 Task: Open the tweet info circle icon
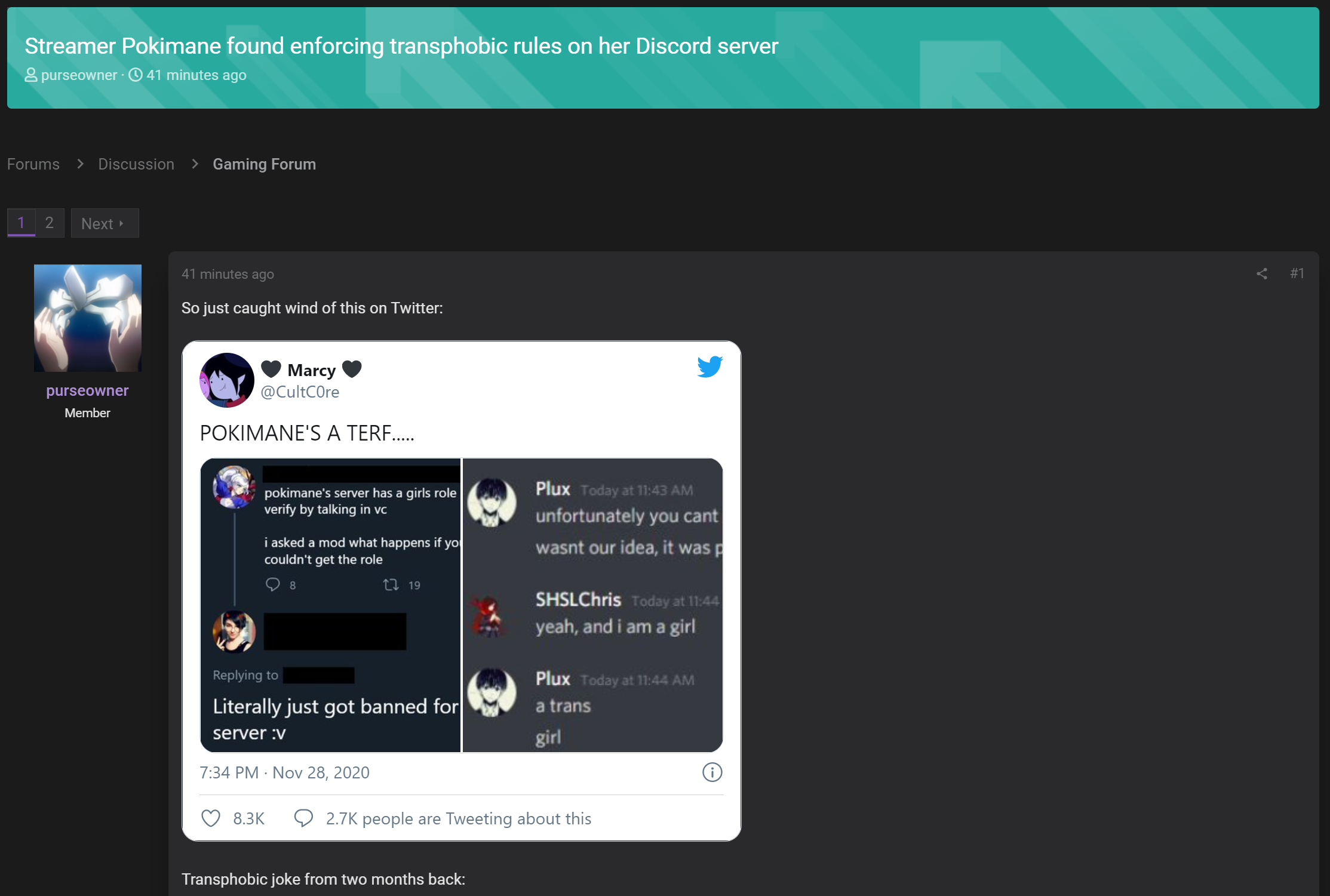tap(712, 772)
